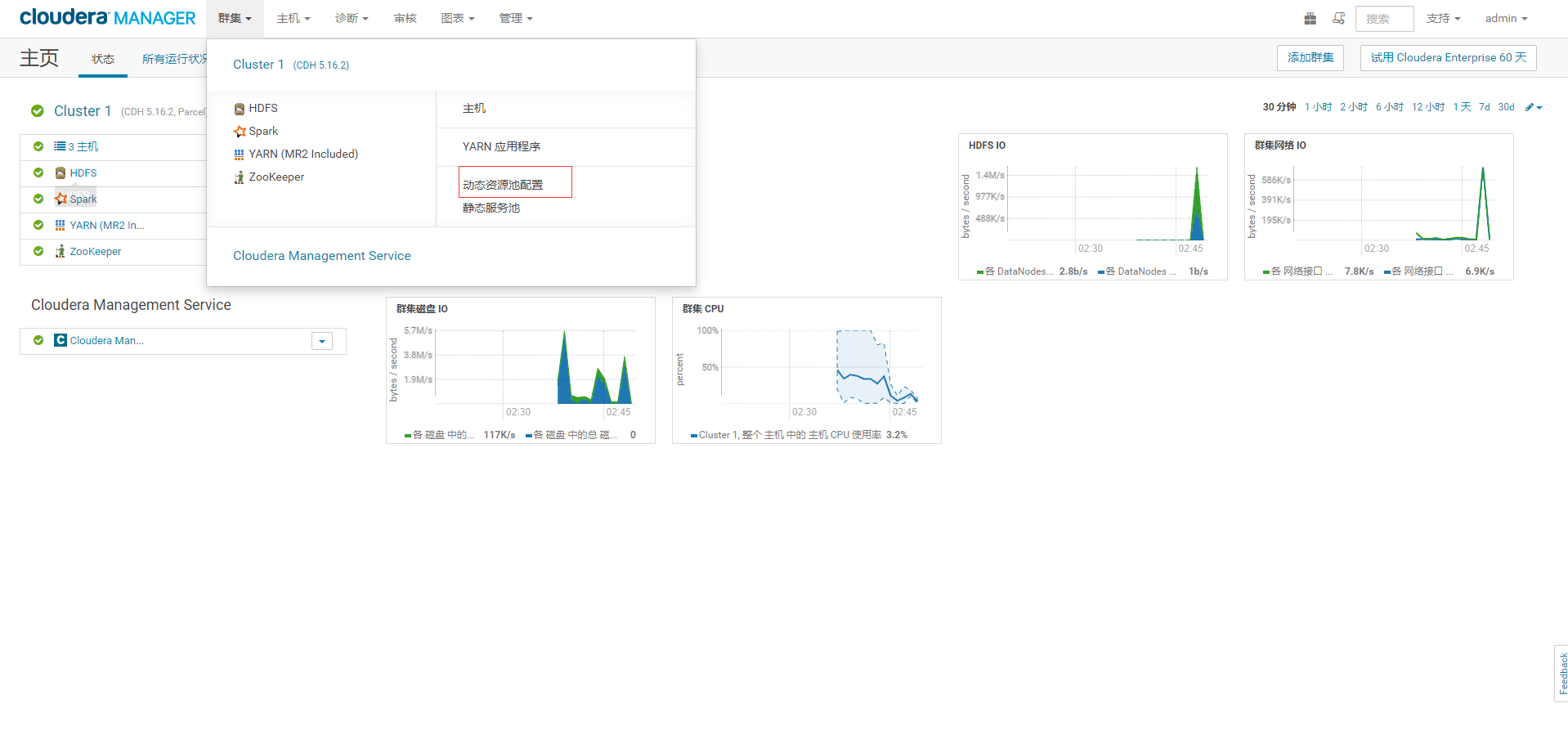This screenshot has height=753, width=1568.
Task: Click green status icon for YARN row
Action: click(x=38, y=225)
